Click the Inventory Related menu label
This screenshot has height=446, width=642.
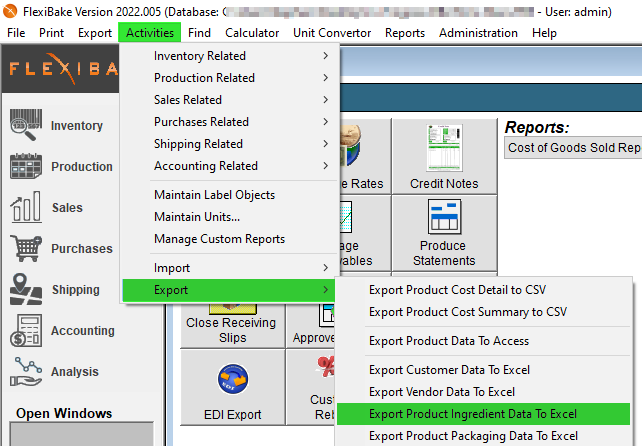click(x=200, y=56)
